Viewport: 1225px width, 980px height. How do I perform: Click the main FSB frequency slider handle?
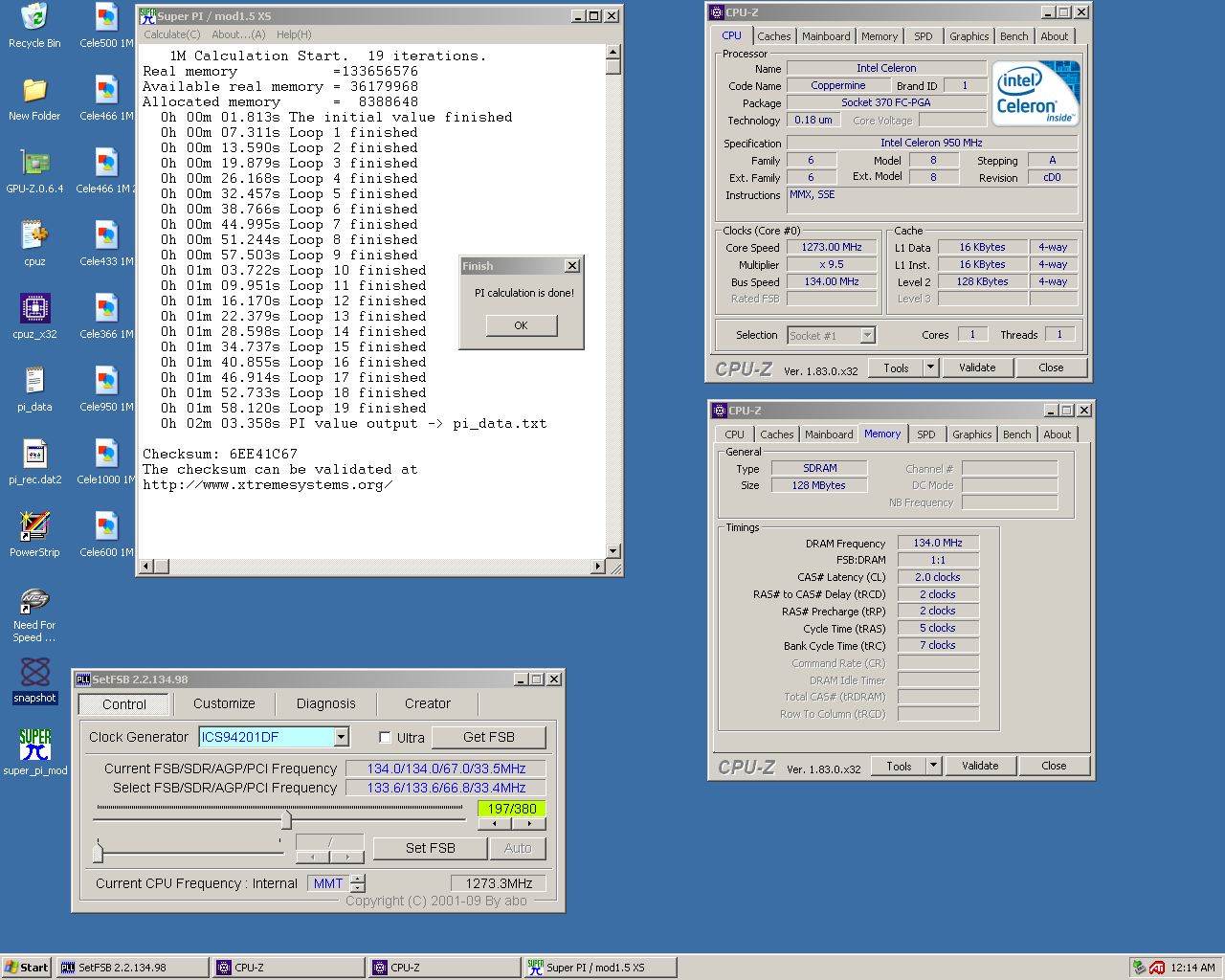point(286,820)
